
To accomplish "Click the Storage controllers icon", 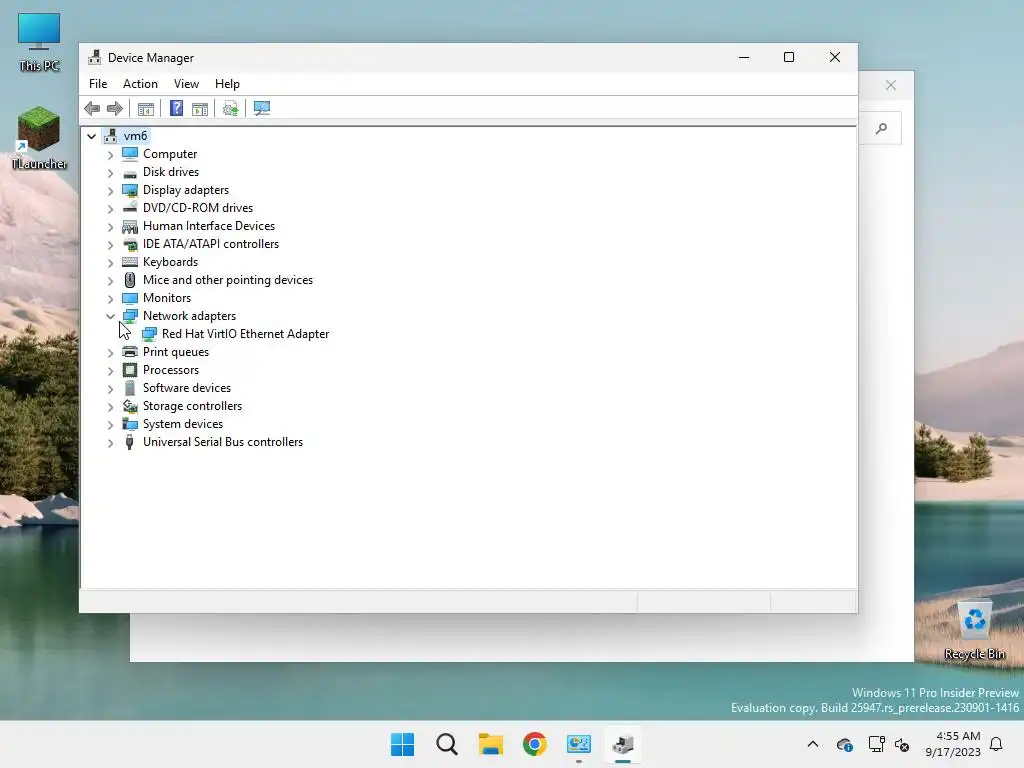I will 130,406.
